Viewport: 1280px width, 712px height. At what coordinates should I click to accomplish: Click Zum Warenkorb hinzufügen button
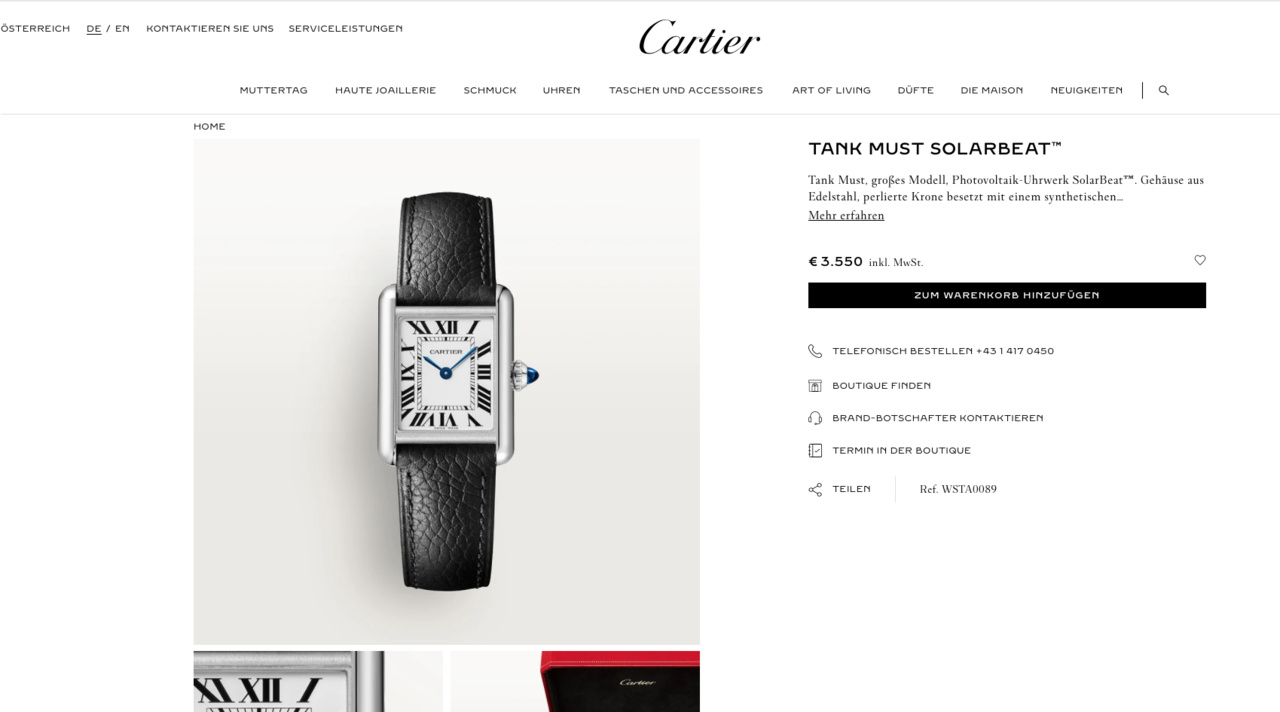tap(1007, 295)
